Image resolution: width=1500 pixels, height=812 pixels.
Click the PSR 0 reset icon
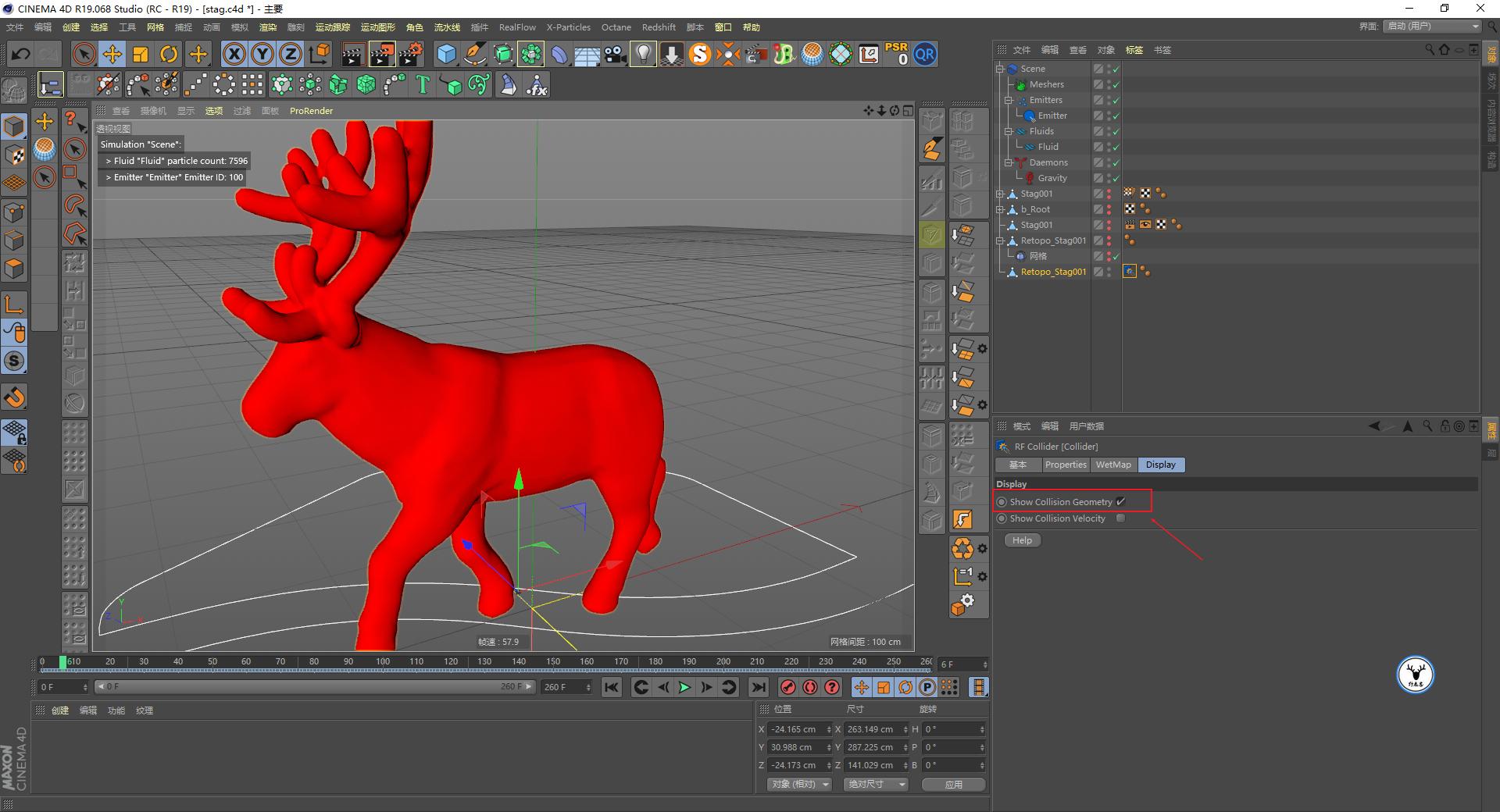896,55
